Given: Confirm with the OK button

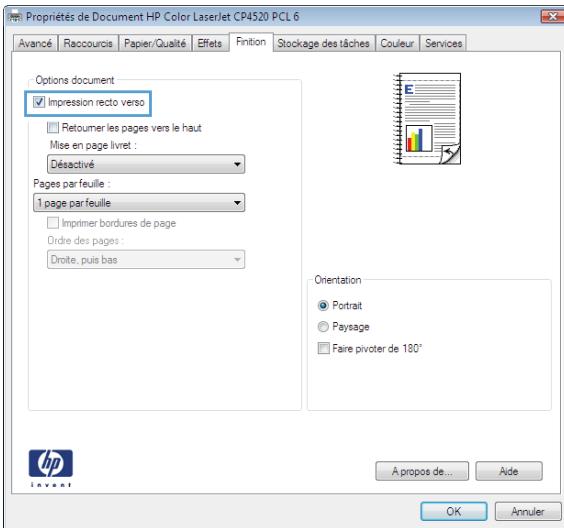Looking at the screenshot, I should (x=454, y=511).
